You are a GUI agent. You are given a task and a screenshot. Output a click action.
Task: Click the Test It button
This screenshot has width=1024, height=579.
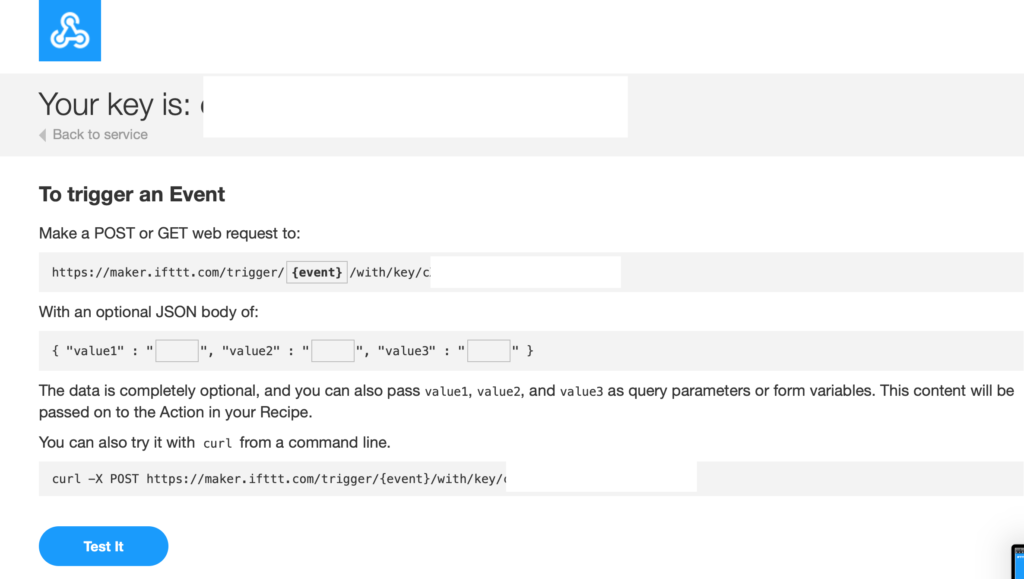coord(103,546)
